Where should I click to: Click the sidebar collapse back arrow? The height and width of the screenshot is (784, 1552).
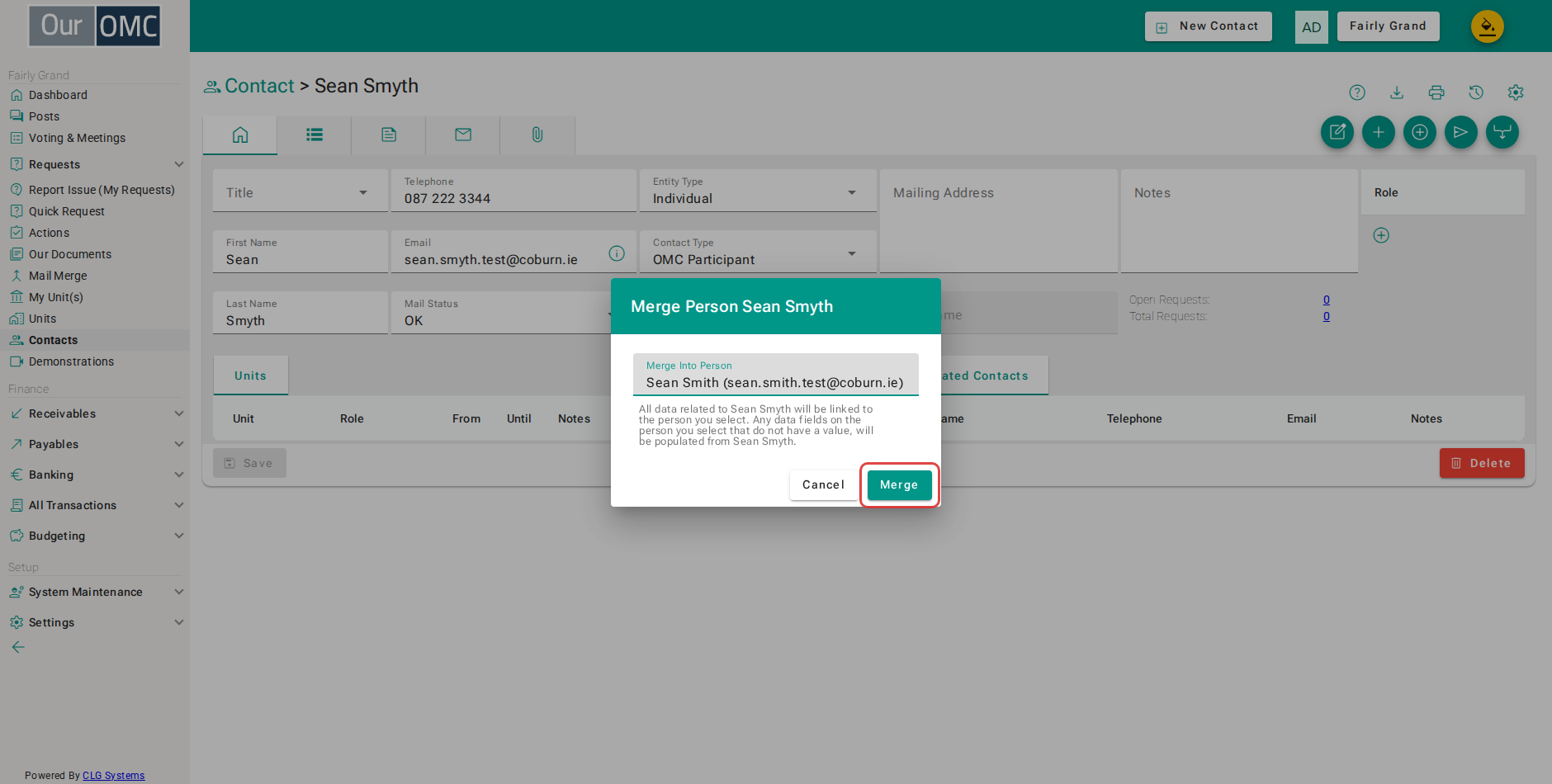pyautogui.click(x=18, y=647)
